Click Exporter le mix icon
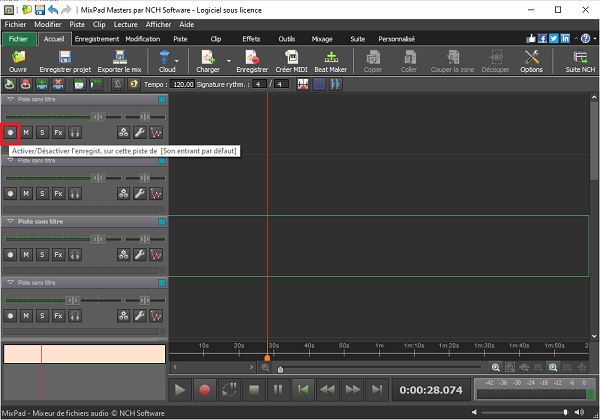The width and height of the screenshot is (600, 420). (x=119, y=57)
